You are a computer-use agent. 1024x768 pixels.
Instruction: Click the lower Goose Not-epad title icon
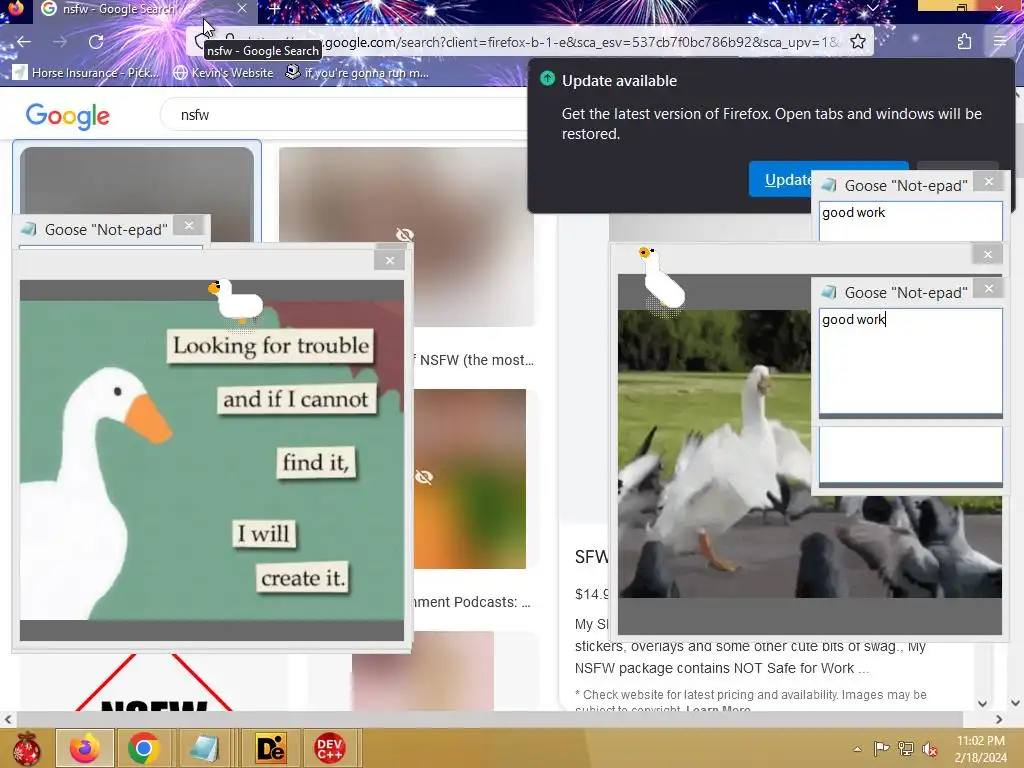pyautogui.click(x=829, y=292)
